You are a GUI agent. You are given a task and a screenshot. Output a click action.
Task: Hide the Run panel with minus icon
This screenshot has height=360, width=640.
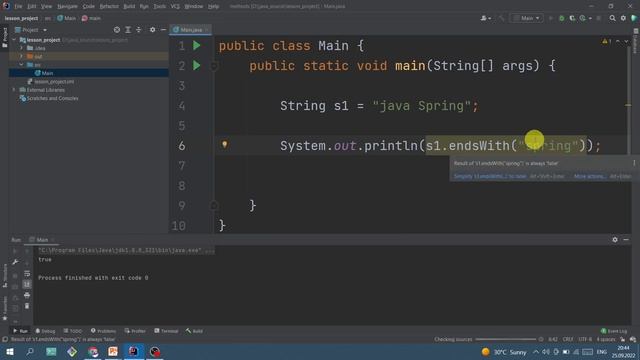click(x=626, y=240)
